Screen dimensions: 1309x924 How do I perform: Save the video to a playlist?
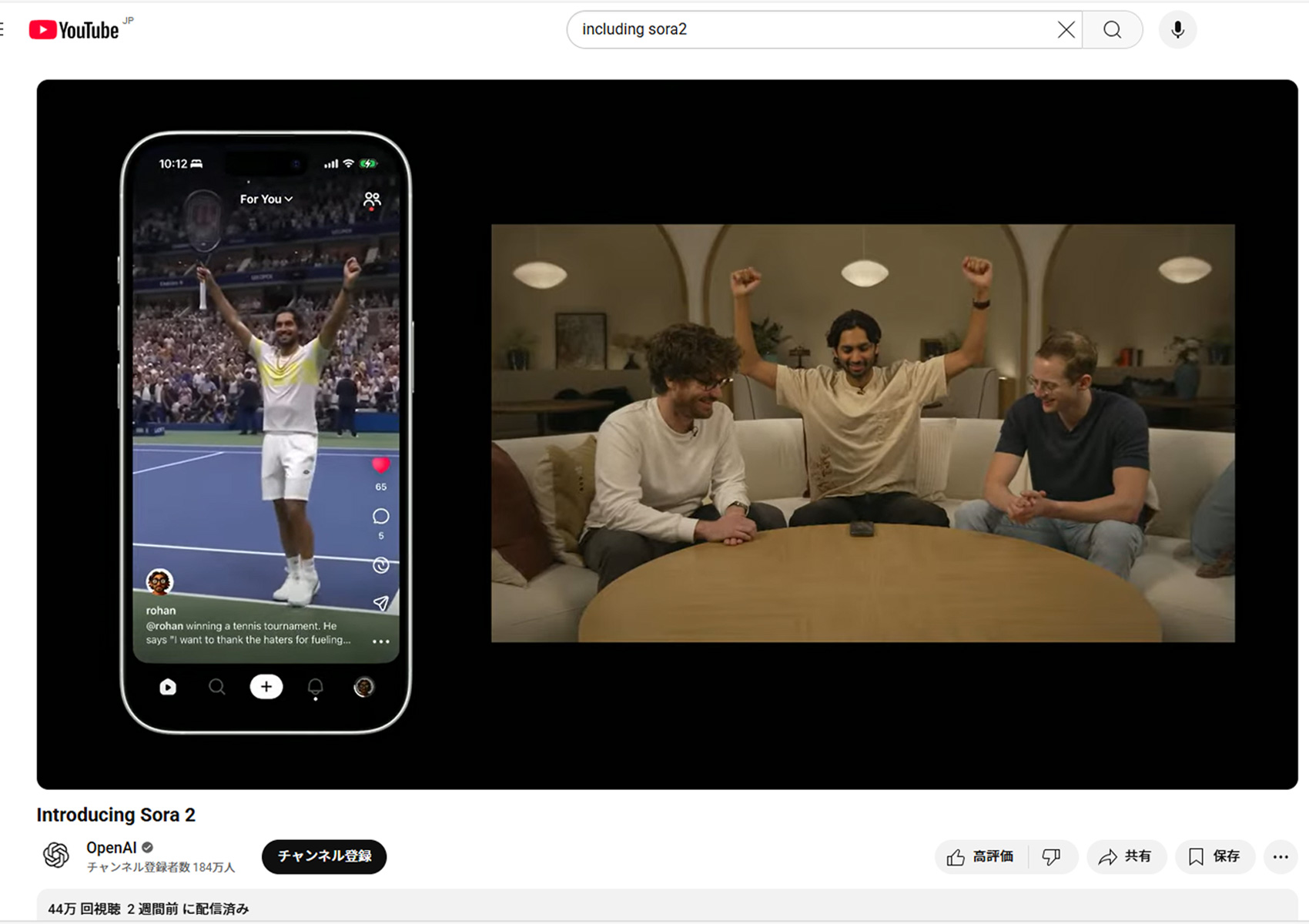point(1214,857)
